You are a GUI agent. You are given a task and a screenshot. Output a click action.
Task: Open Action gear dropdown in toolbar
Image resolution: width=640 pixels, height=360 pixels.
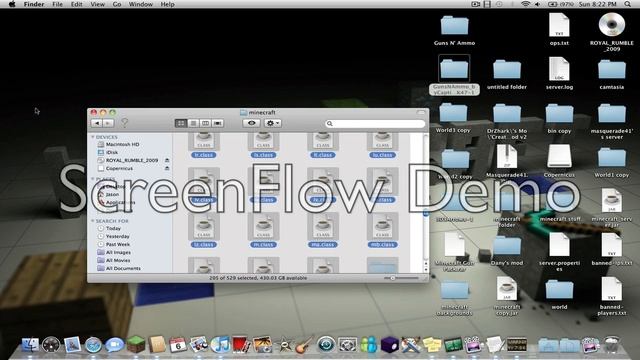point(272,123)
